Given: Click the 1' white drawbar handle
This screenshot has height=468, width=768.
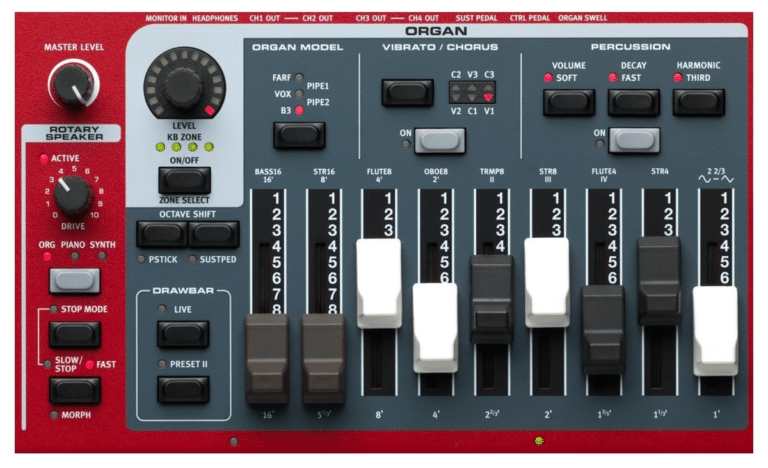Looking at the screenshot, I should 715,331.
